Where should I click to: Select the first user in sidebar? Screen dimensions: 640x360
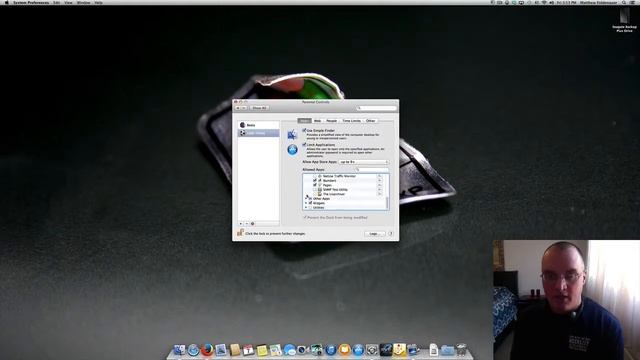(x=258, y=125)
